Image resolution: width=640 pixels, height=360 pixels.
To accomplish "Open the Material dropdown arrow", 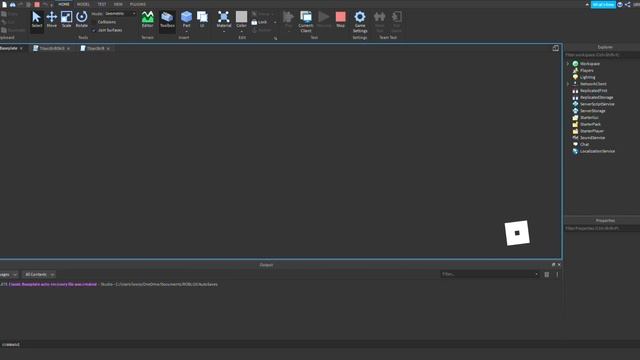I will point(224,31).
